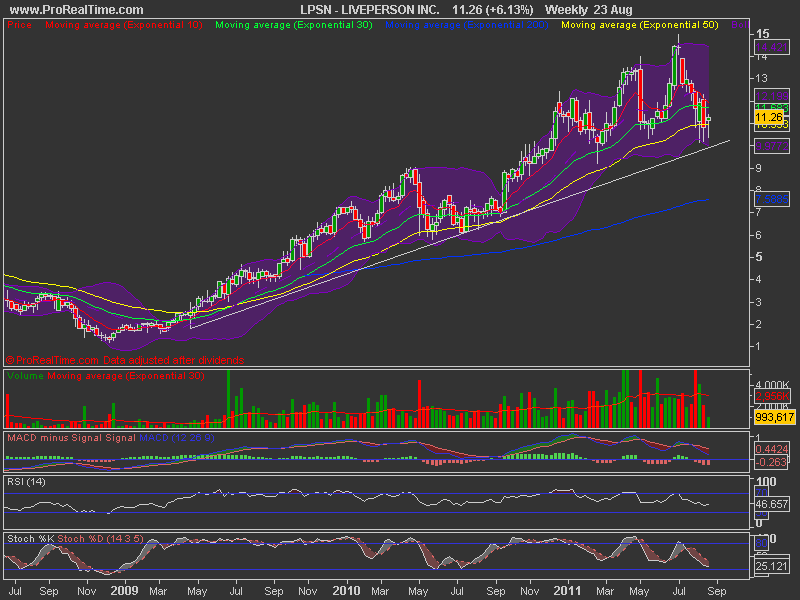Screen dimensions: 800x600
Task: Click the 9 tick on price axis
Action: click(x=759, y=168)
